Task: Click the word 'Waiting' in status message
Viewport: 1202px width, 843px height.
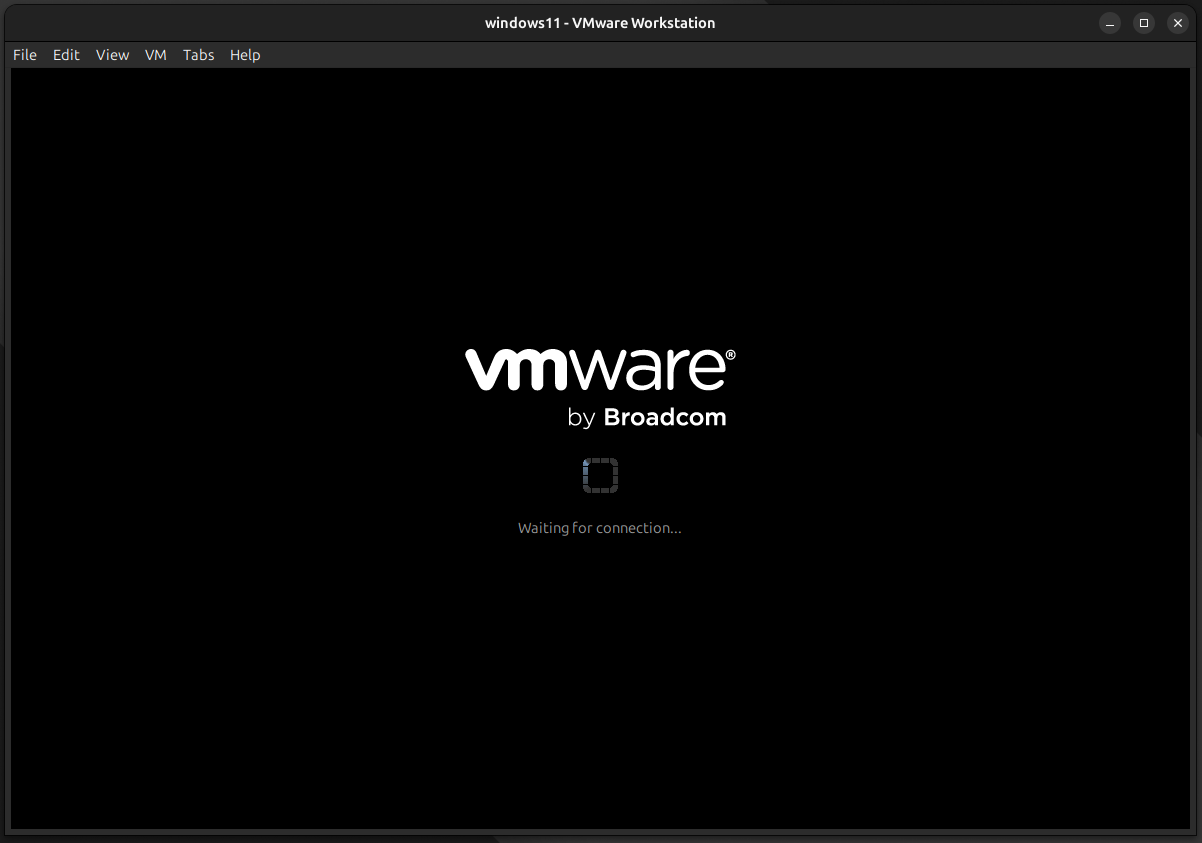Action: (x=543, y=528)
